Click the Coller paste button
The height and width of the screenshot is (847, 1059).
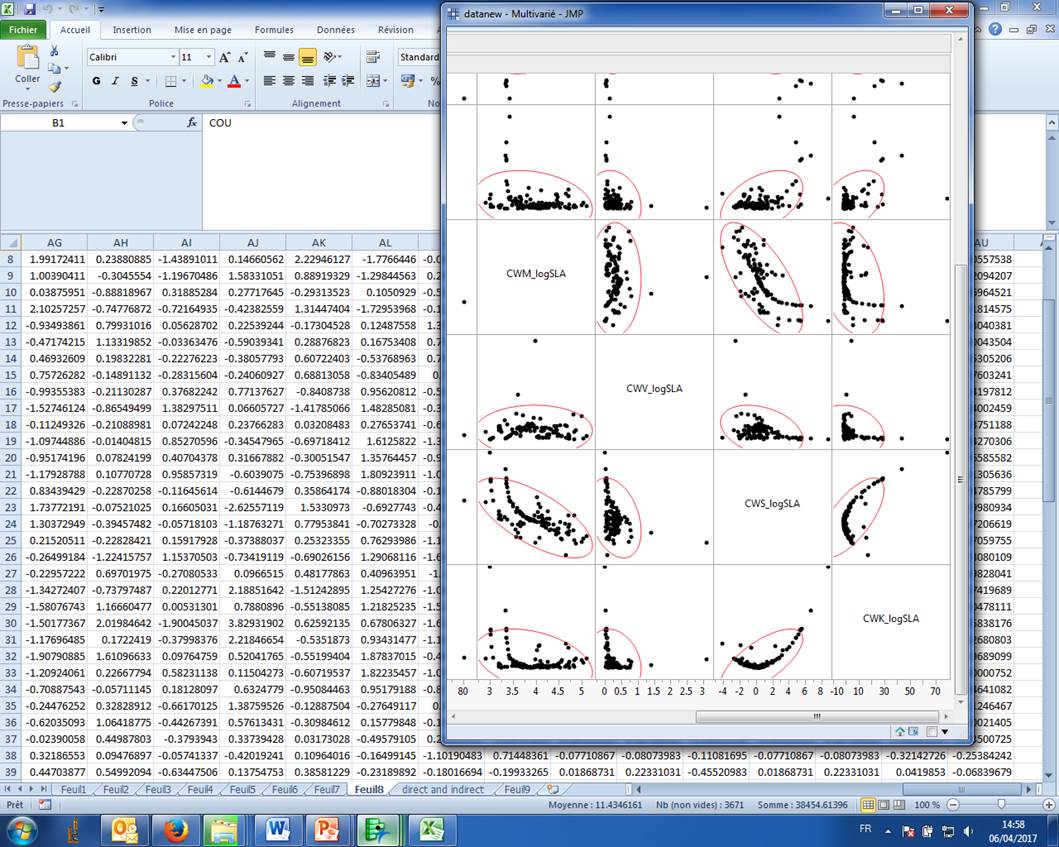27,64
